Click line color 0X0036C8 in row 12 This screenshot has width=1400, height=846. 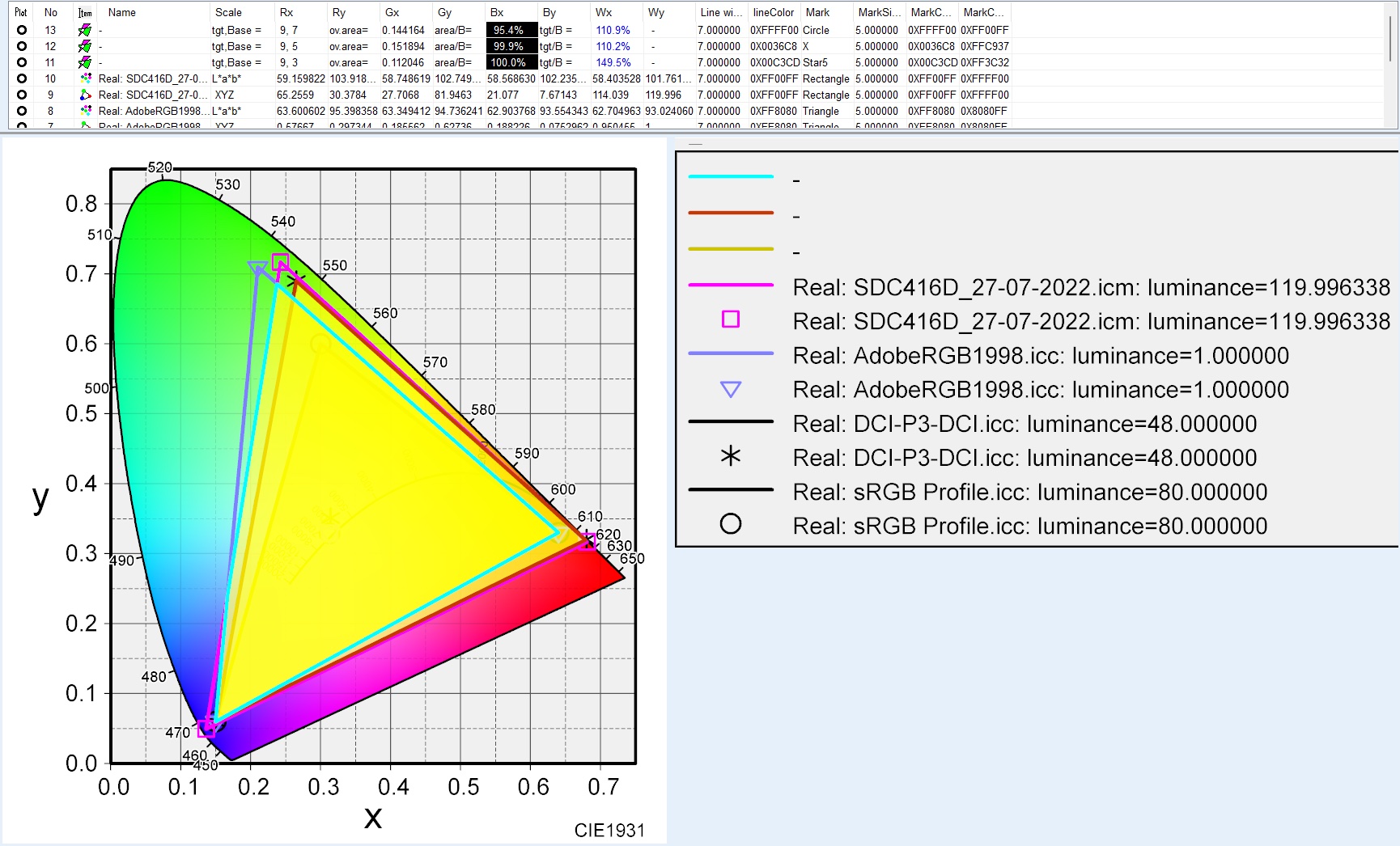pyautogui.click(x=774, y=46)
